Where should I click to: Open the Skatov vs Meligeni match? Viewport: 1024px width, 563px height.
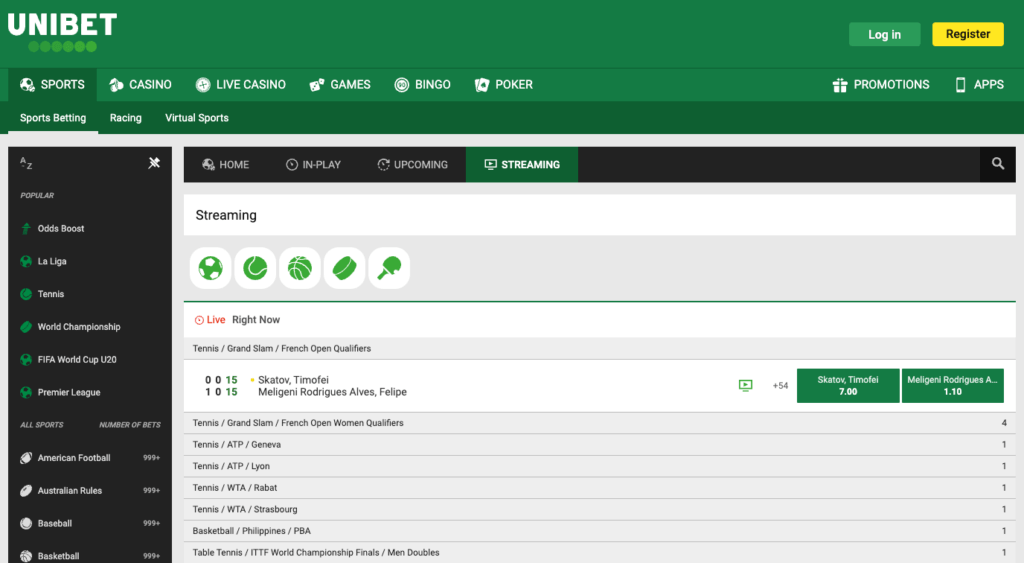[x=332, y=386]
